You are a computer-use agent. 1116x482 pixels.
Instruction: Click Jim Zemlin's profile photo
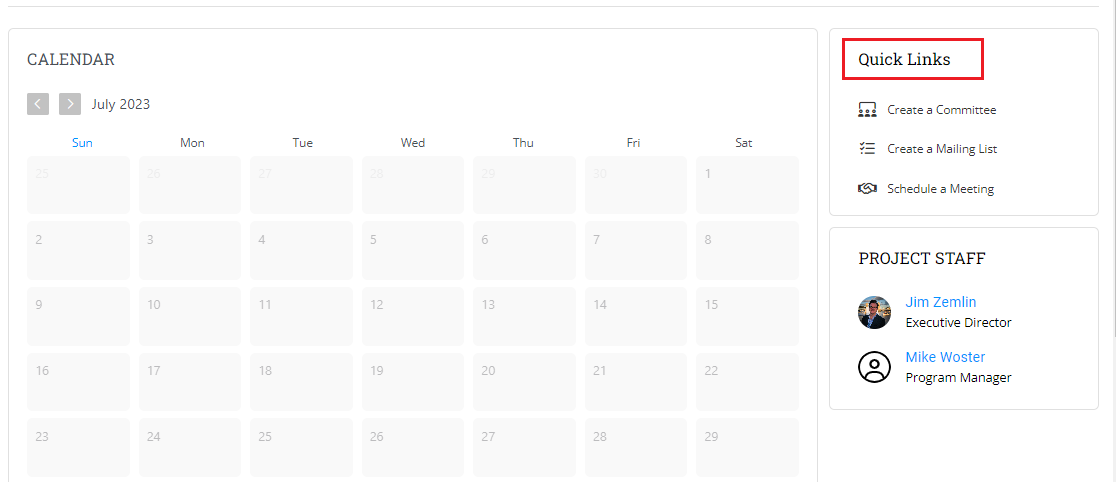874,312
